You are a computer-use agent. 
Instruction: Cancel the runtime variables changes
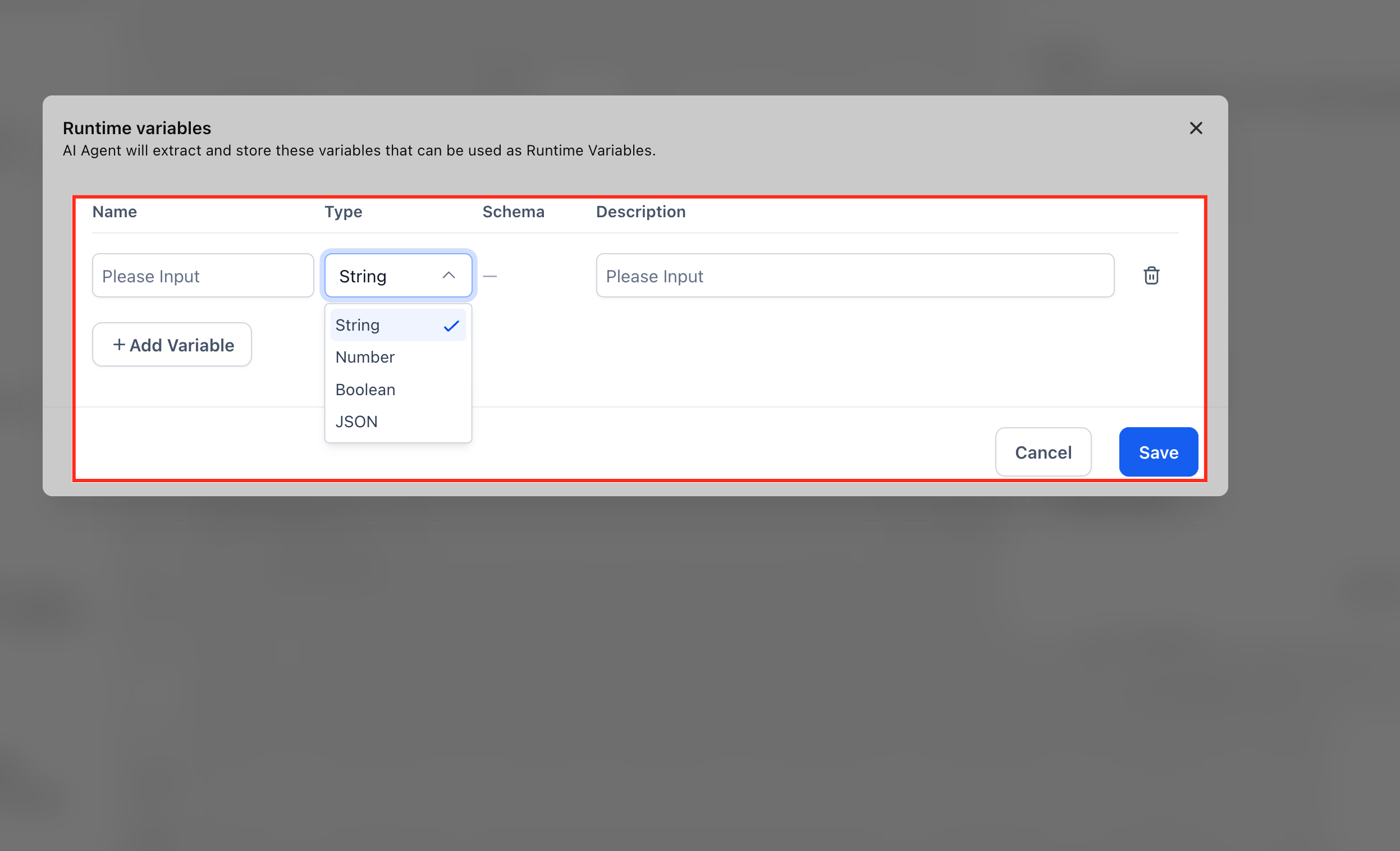1042,452
